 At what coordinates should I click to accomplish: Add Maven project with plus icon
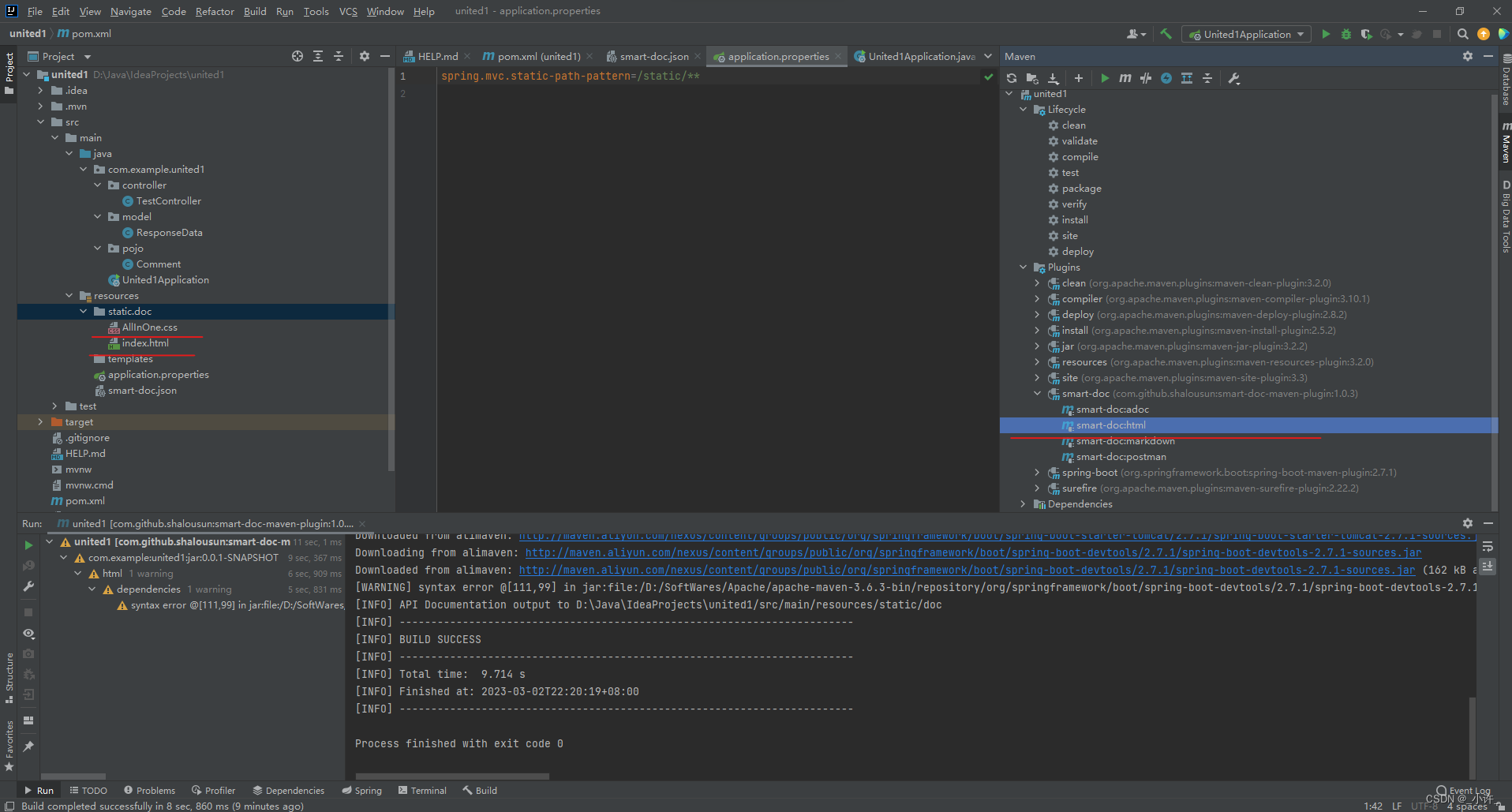pos(1079,78)
